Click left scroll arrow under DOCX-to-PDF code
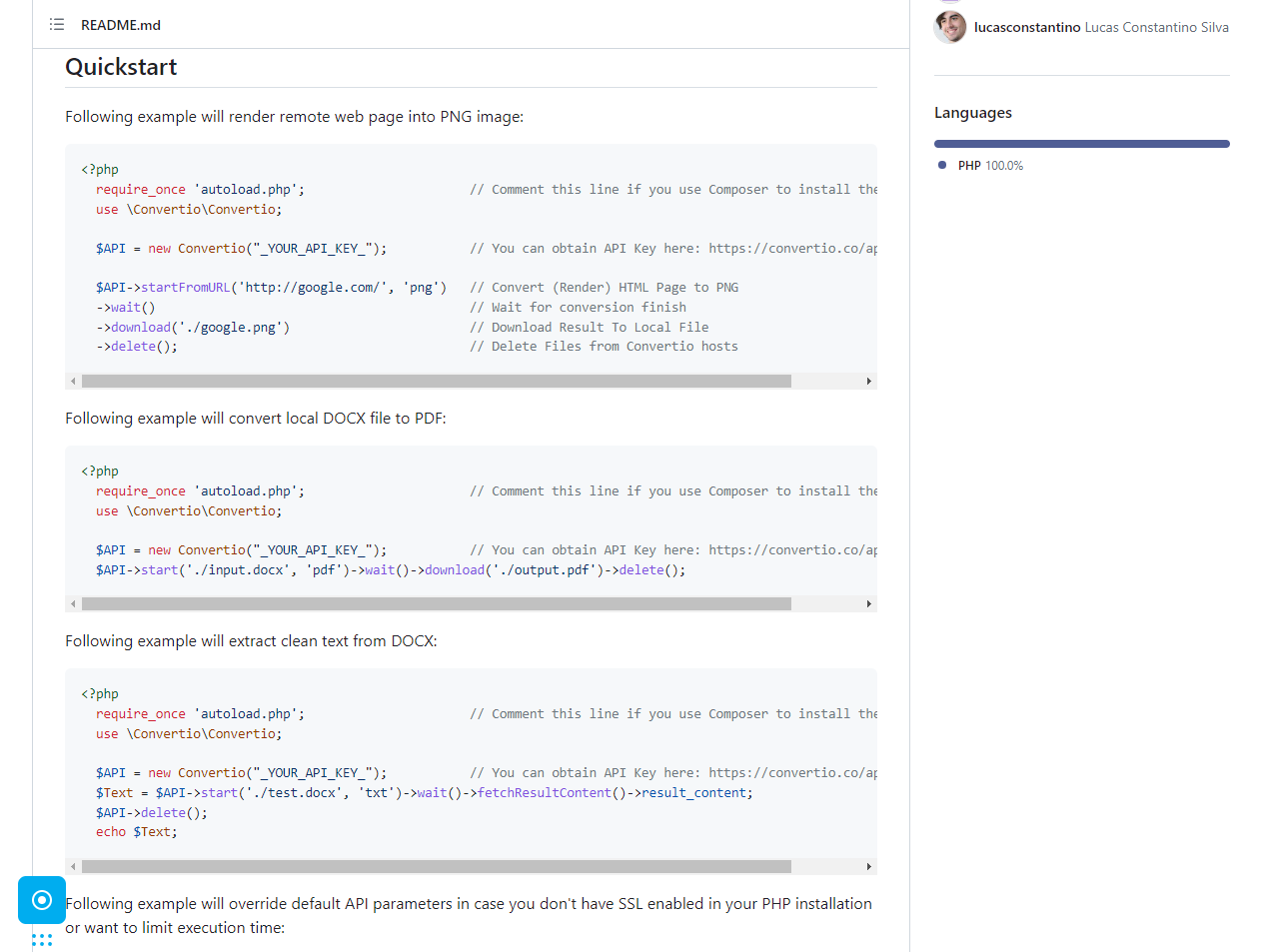Viewport: 1262px width, 952px height. click(x=73, y=604)
